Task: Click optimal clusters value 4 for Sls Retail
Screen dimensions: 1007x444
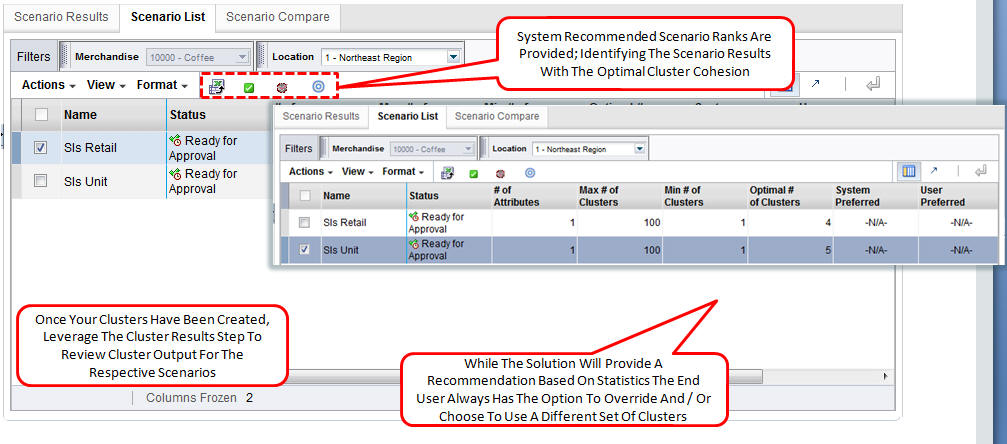Action: [x=828, y=222]
